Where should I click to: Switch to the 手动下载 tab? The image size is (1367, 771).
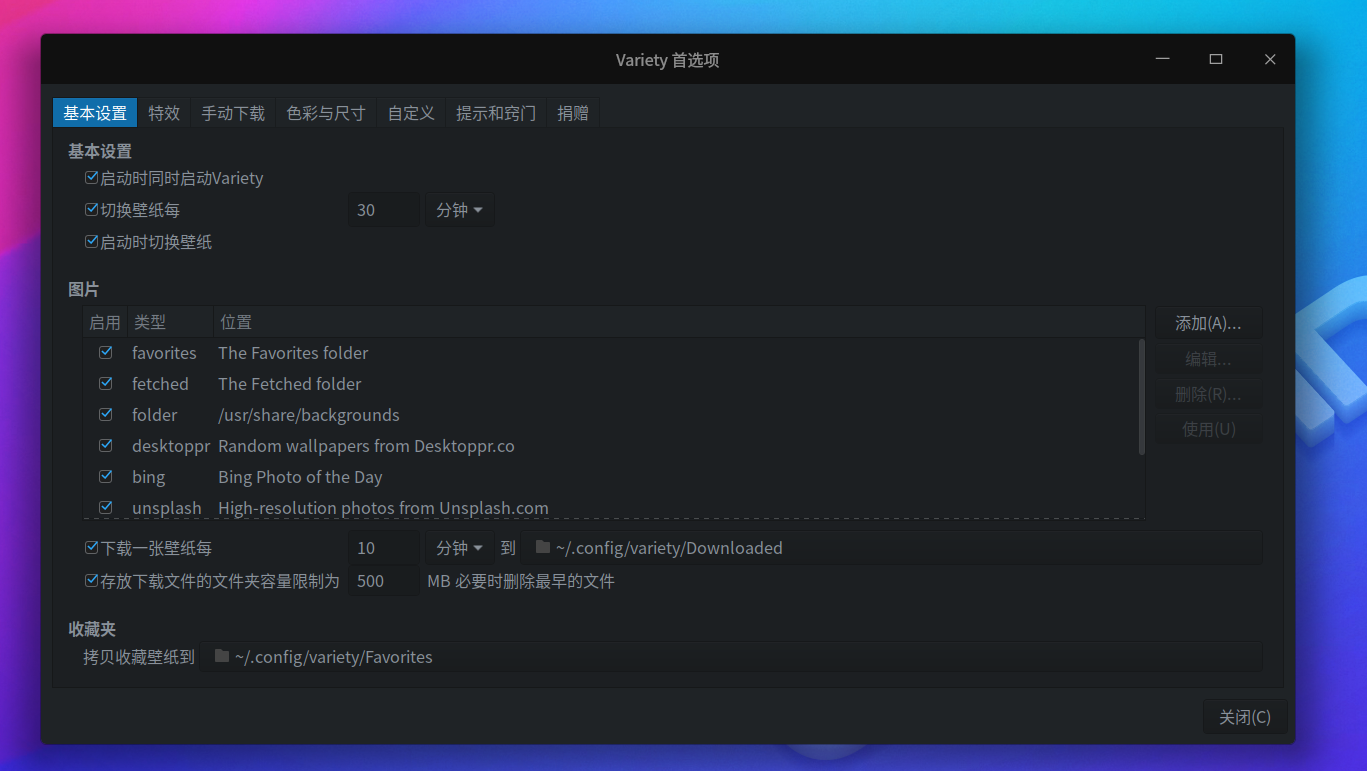coord(232,112)
